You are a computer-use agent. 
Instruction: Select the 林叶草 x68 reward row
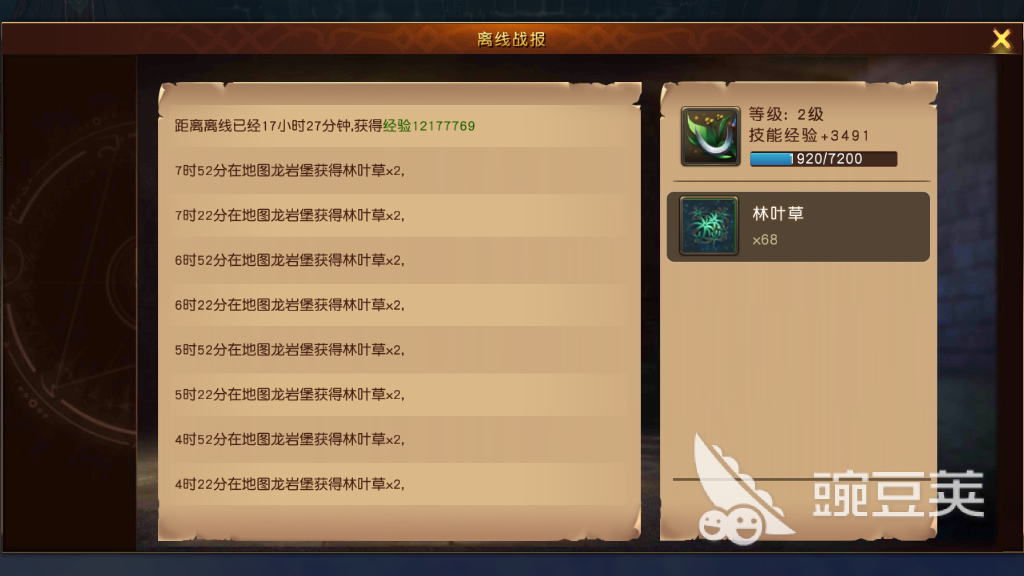pos(798,227)
